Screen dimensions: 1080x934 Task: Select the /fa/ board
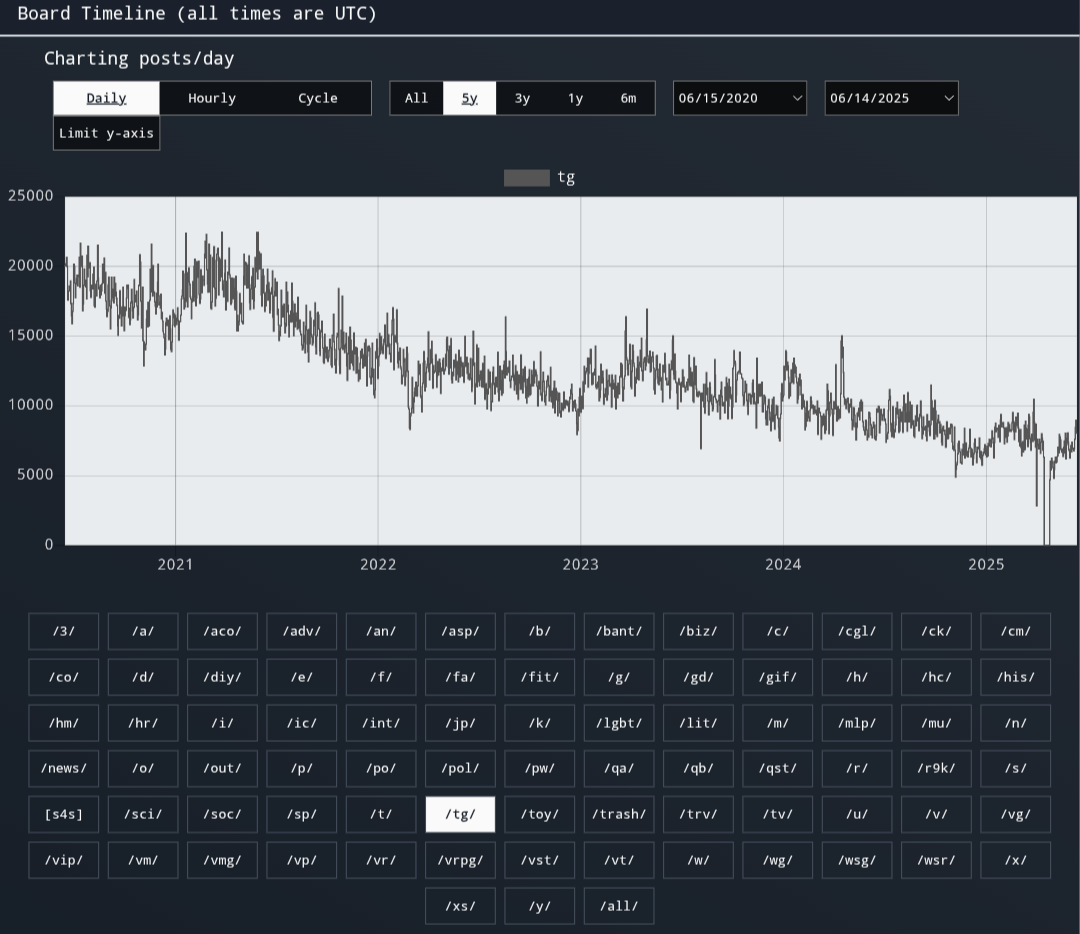460,677
